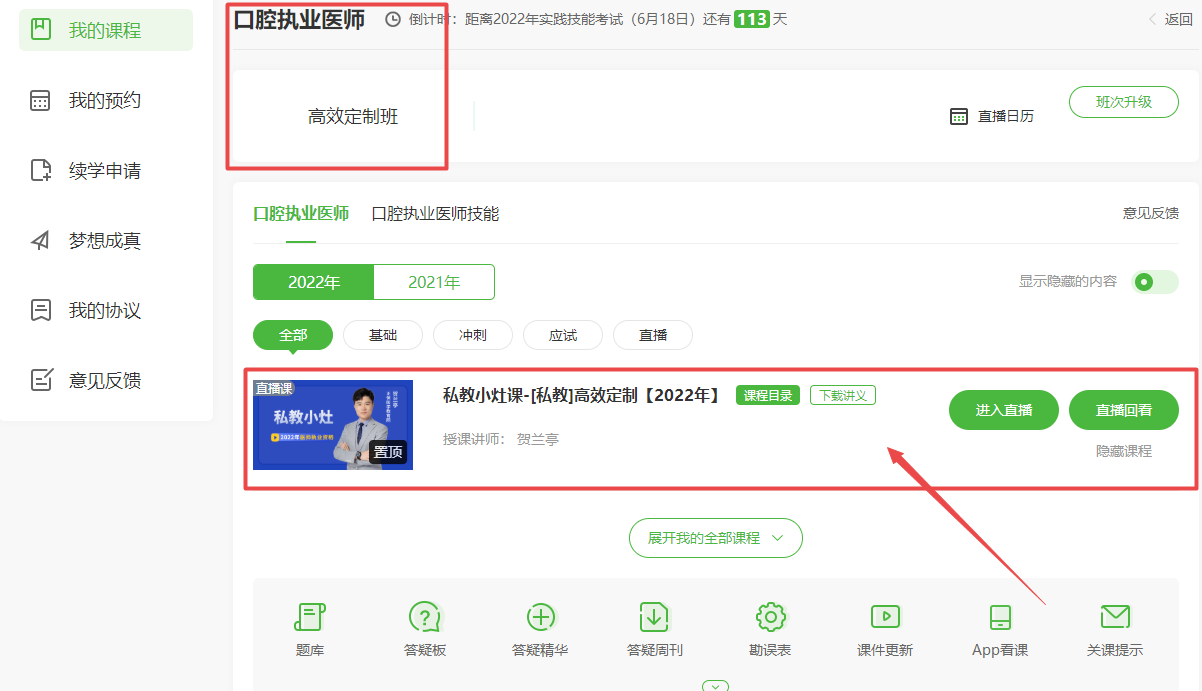
Task: Open the 勘误表 gear icon
Action: (770, 618)
